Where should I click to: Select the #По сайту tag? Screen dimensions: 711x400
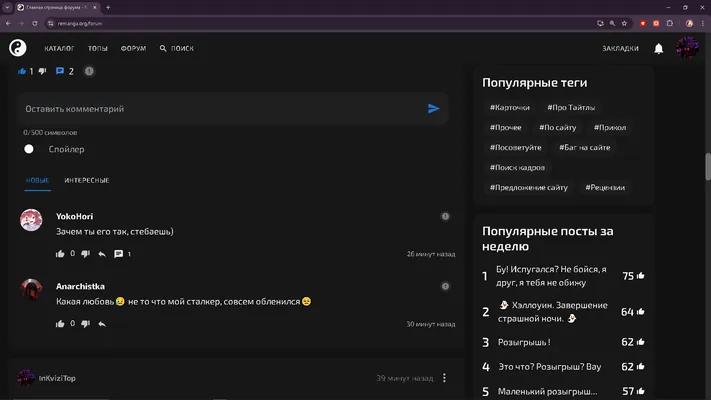[557, 127]
